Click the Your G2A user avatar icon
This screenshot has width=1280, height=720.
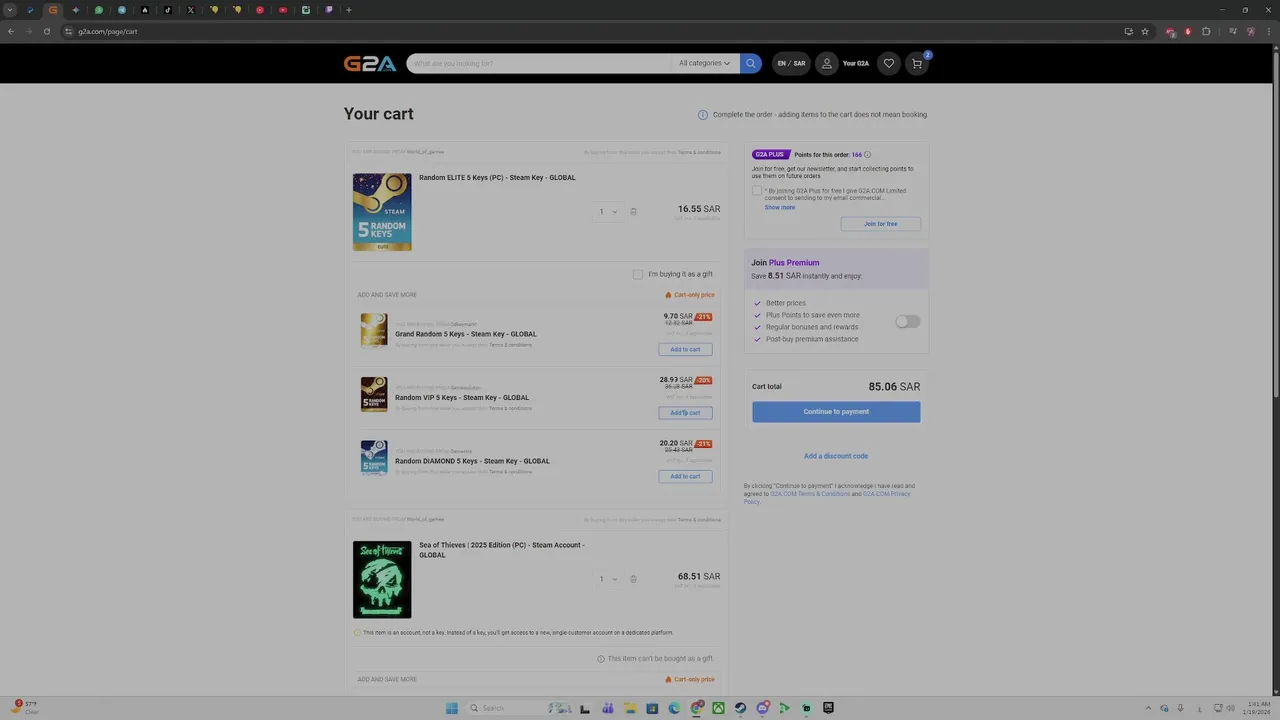pos(826,63)
